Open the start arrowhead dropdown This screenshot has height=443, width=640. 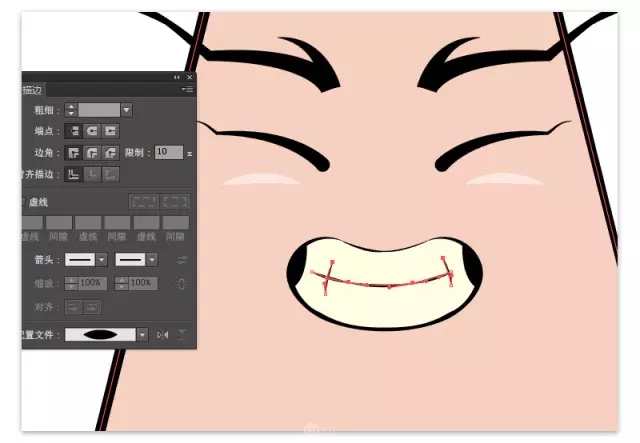102,259
